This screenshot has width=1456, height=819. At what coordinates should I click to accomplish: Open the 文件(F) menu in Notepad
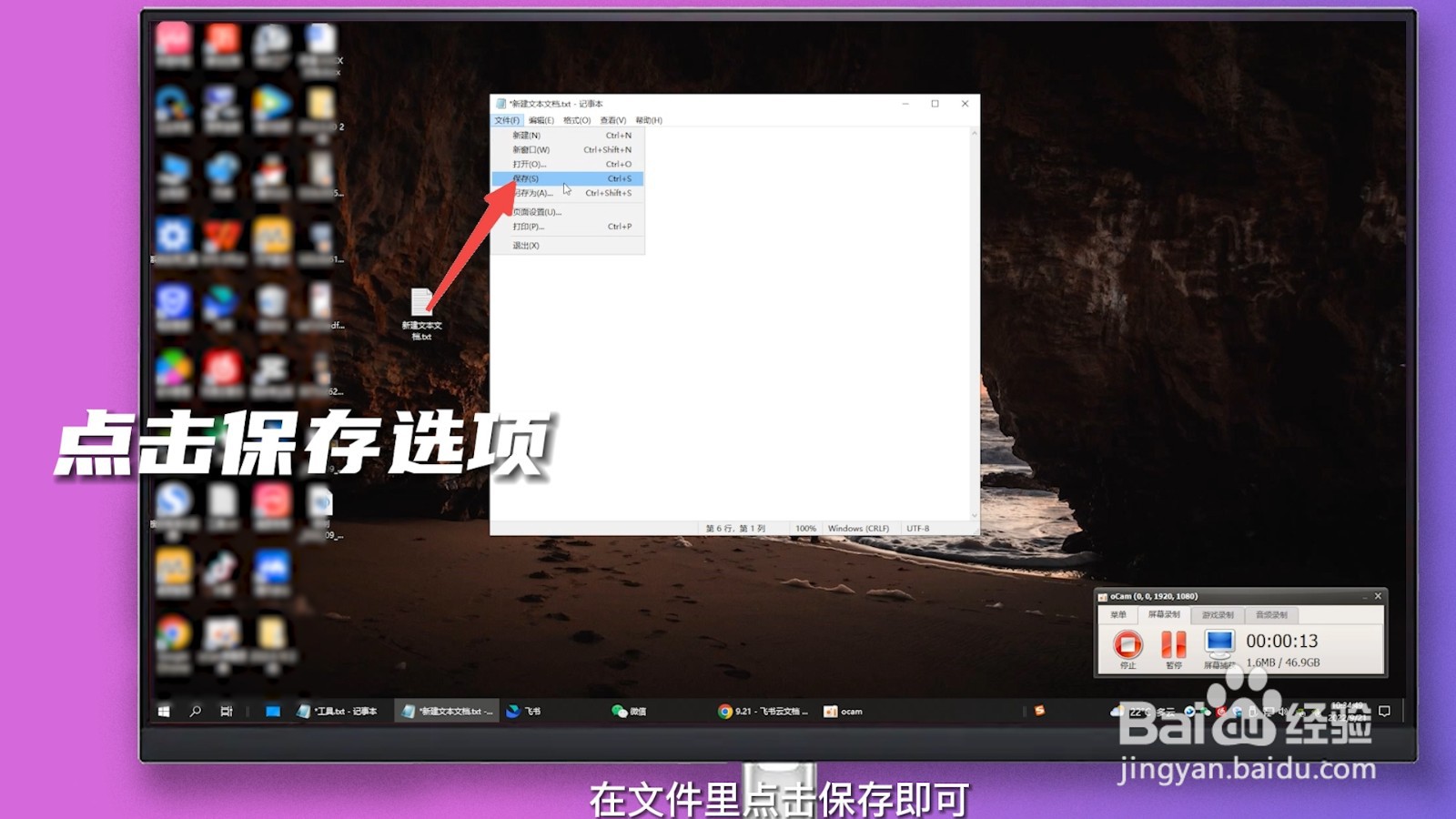point(507,120)
